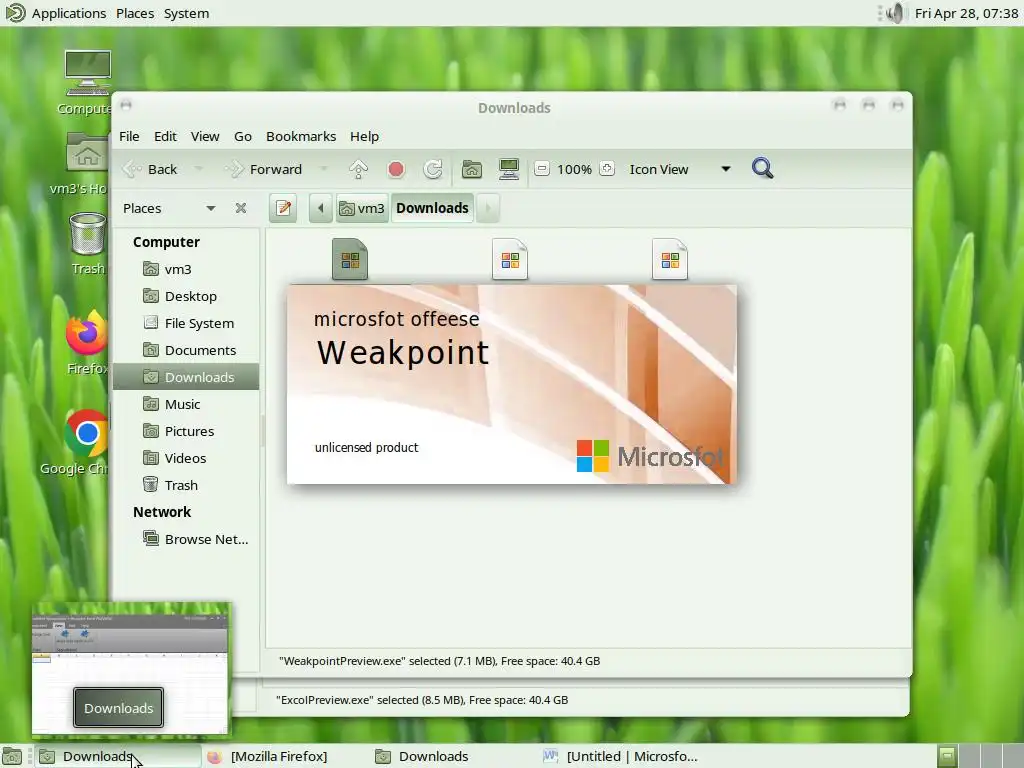1024x768 pixels.
Task: Open the vm3's Home desktop icon
Action: 82,164
